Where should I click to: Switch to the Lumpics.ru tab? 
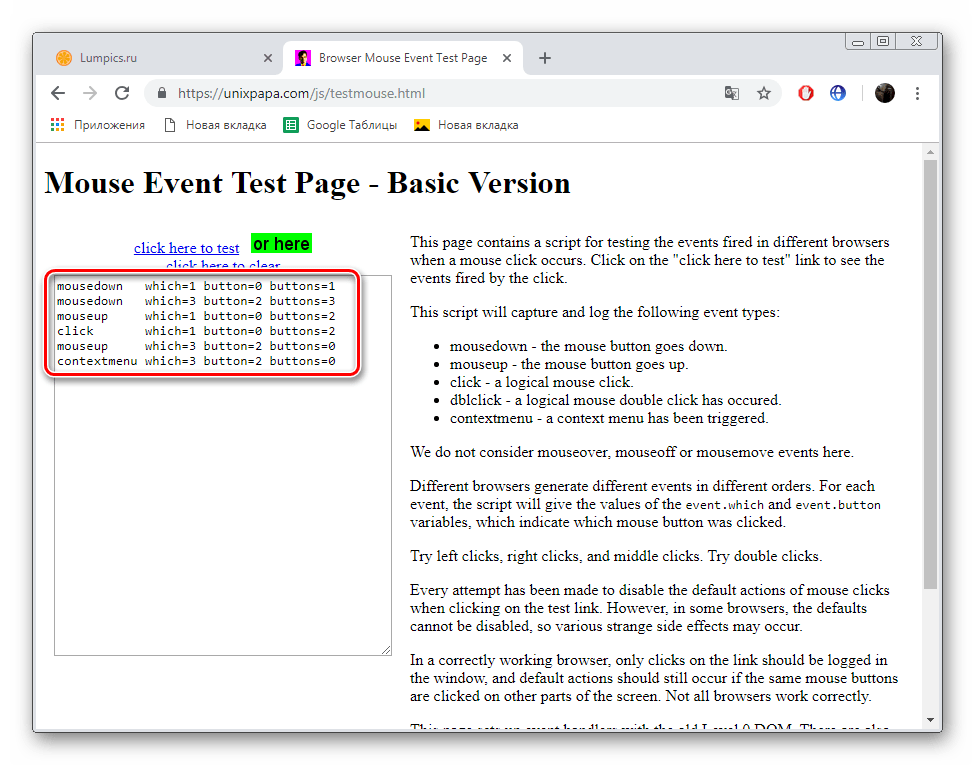[x=150, y=58]
